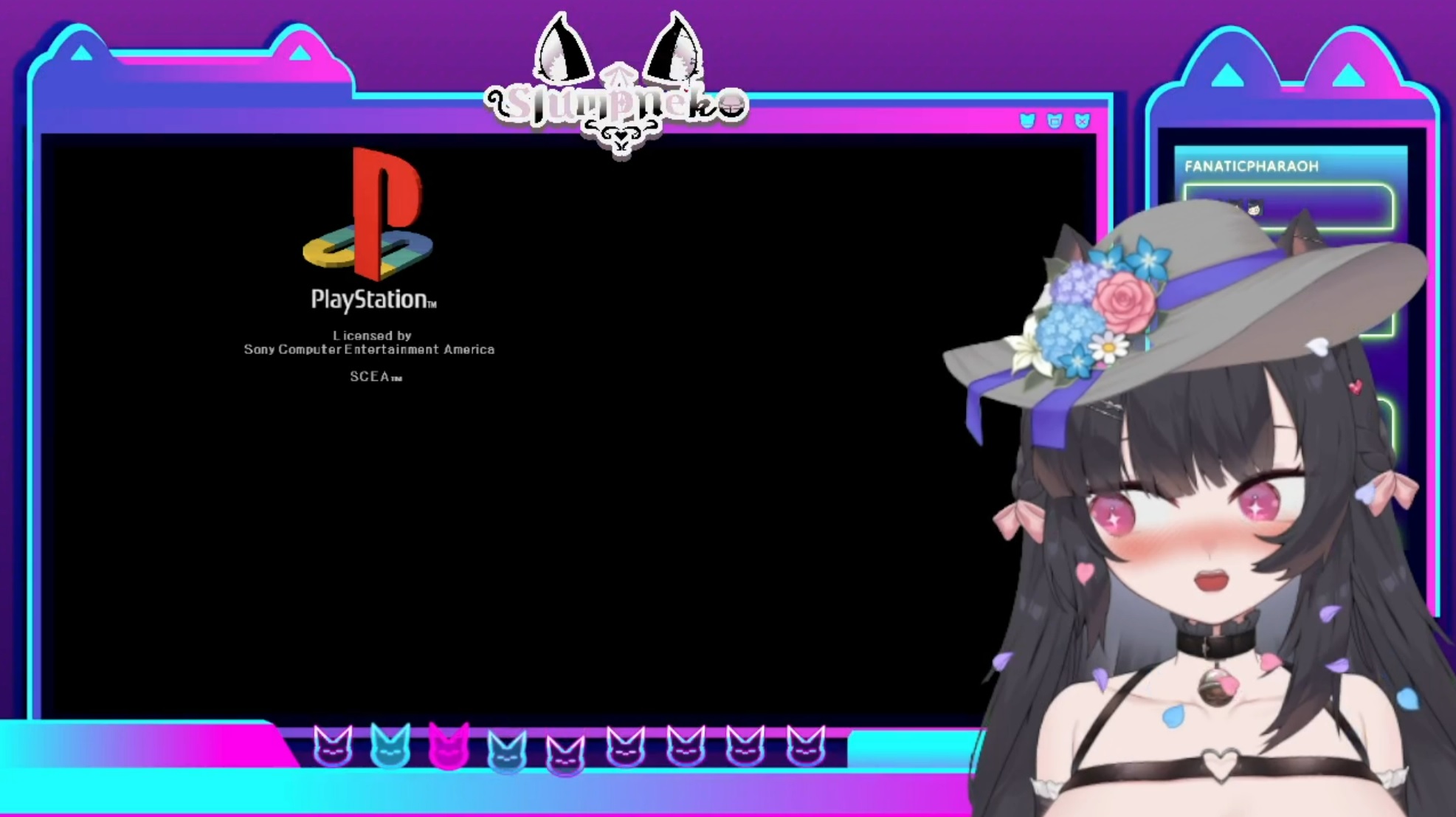Click the "Licensed by" text
1456x817 pixels.
[x=372, y=336]
